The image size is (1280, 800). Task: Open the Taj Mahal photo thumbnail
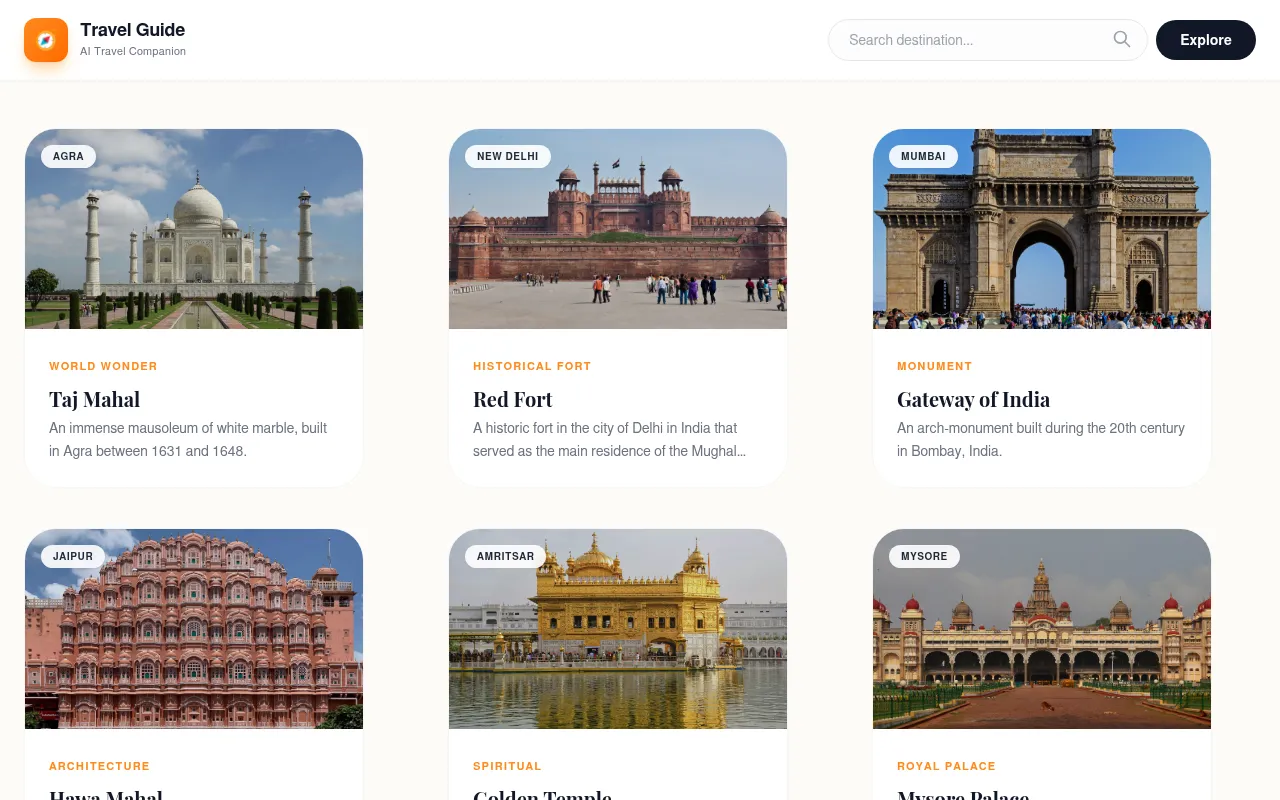[194, 229]
